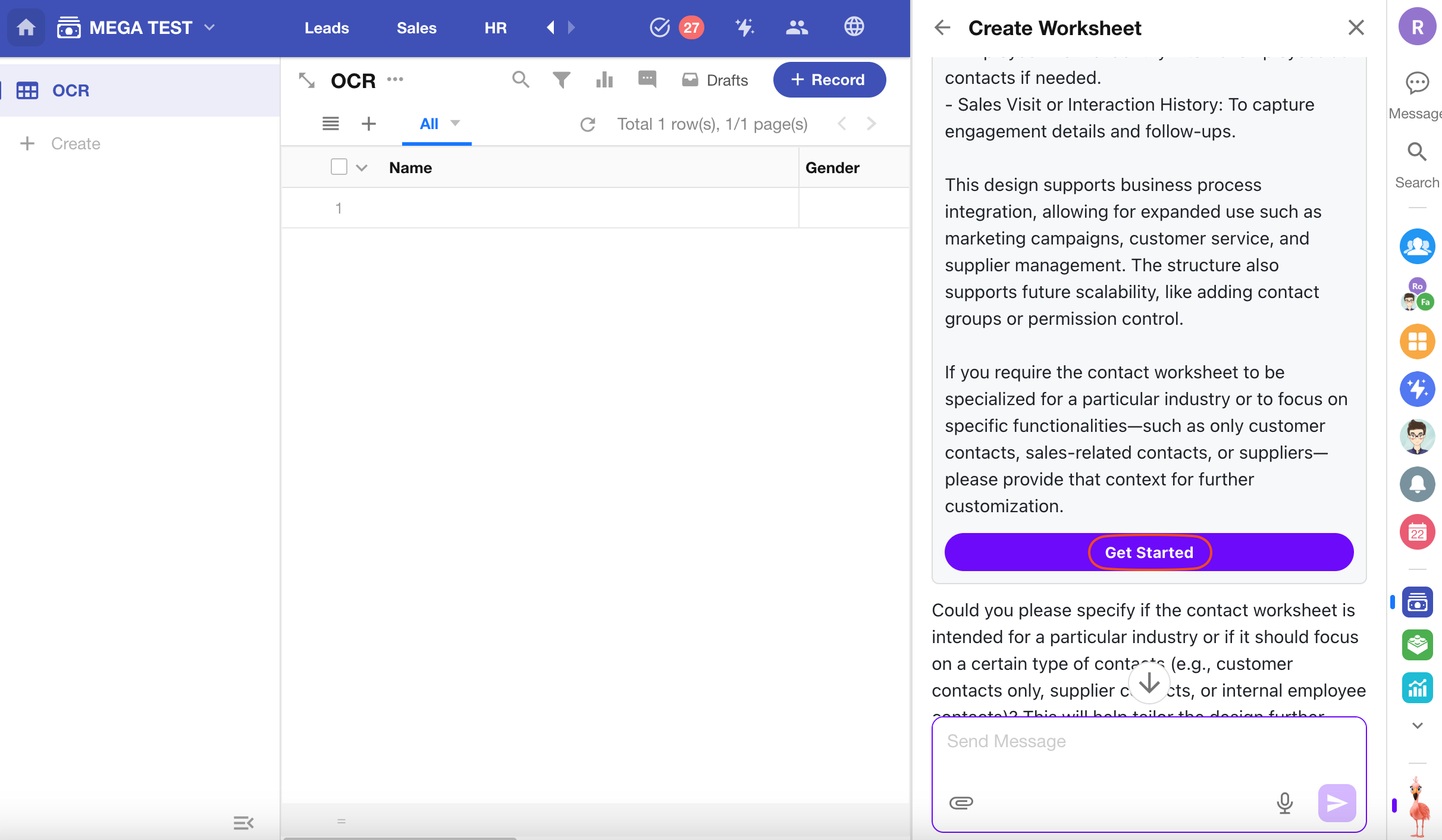Expand more apps chevron in right sidebar
The width and height of the screenshot is (1442, 840).
(1418, 725)
